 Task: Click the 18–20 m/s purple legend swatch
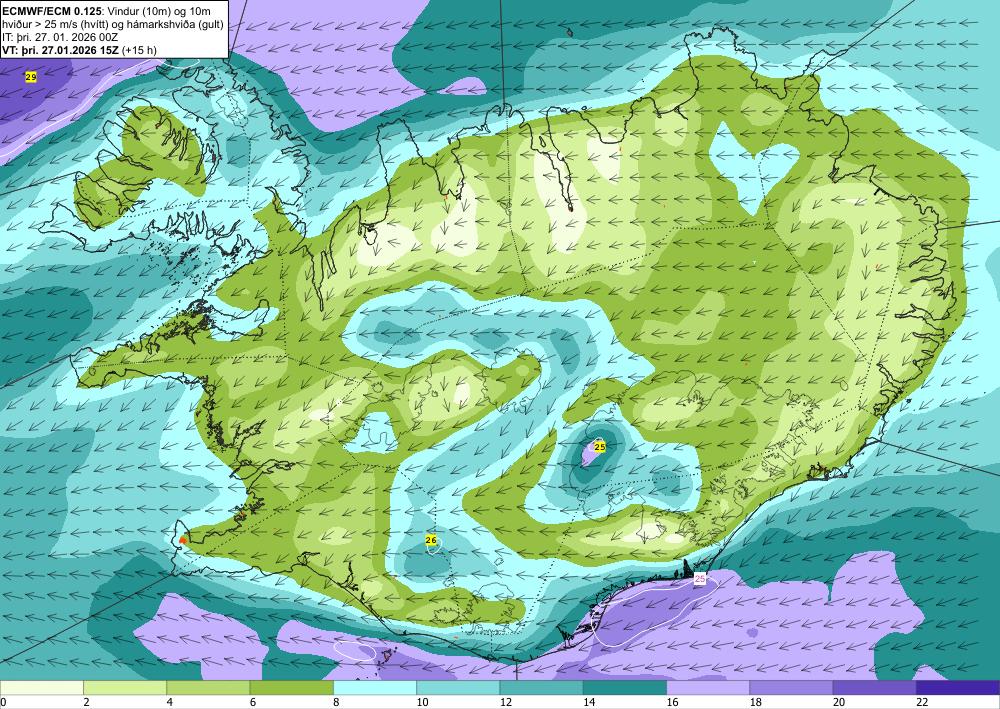(791, 688)
